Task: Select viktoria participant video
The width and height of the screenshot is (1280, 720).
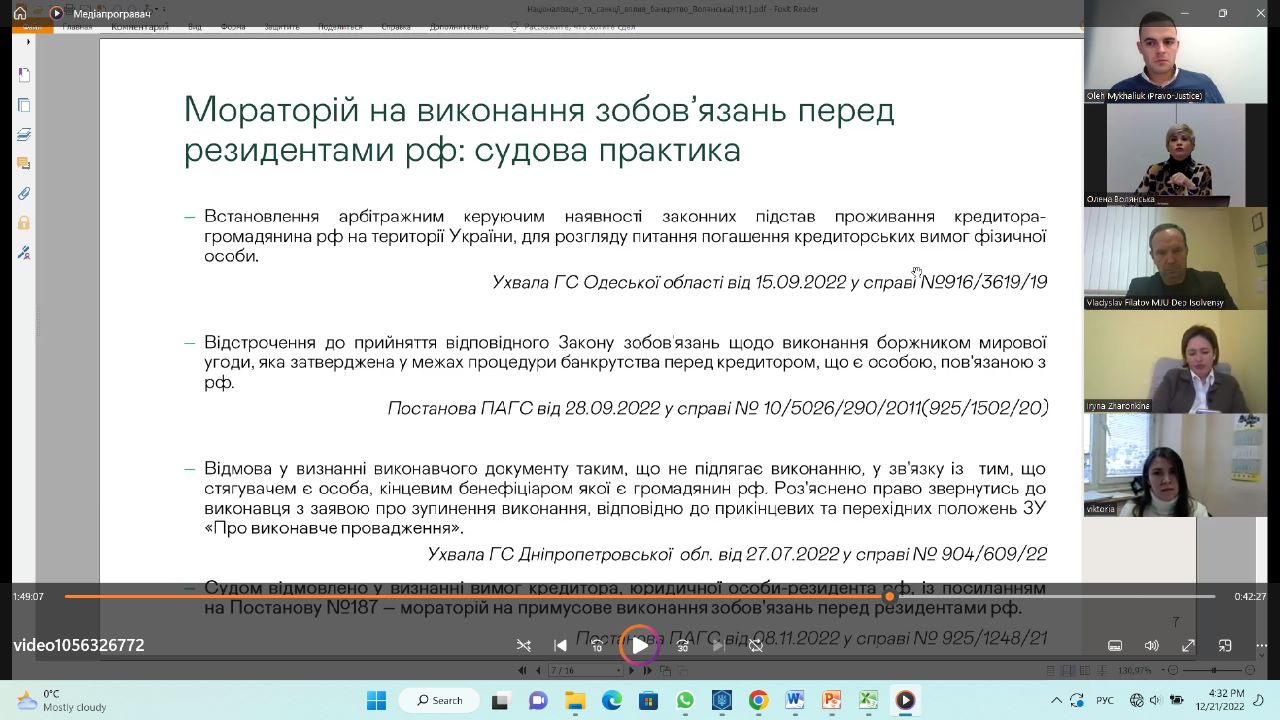Action: (1175, 464)
